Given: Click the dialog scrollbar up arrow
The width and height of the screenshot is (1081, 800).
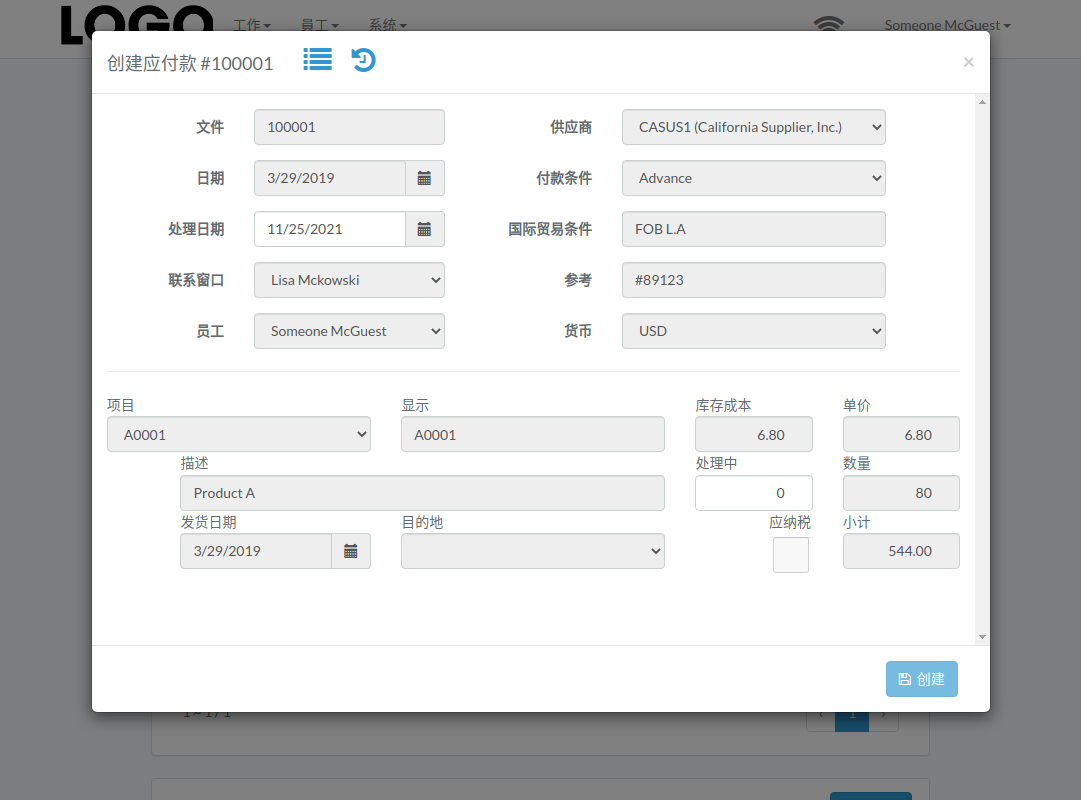Looking at the screenshot, I should (x=982, y=102).
